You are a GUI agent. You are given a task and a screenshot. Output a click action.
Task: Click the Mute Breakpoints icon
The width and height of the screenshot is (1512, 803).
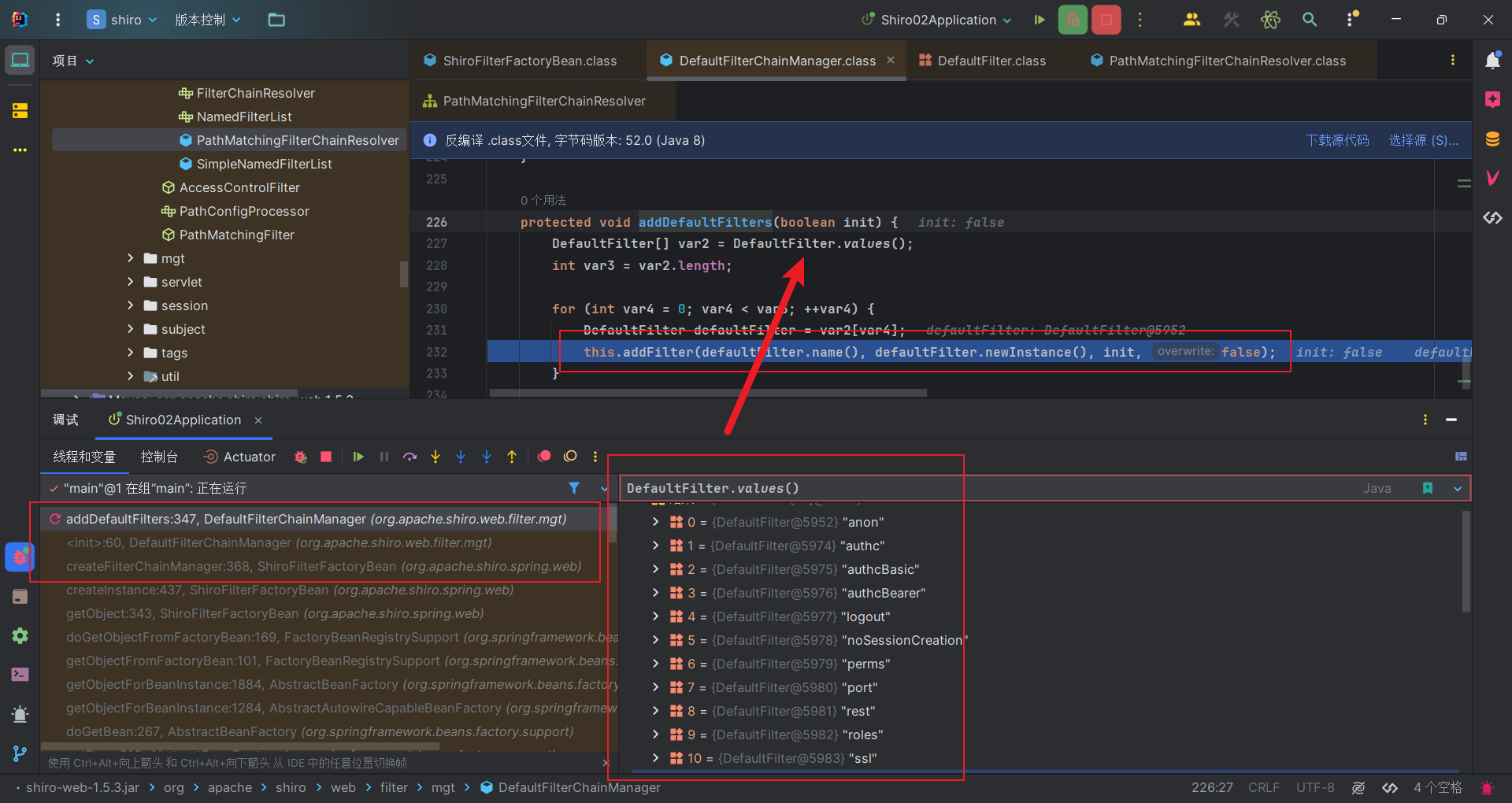[570, 457]
